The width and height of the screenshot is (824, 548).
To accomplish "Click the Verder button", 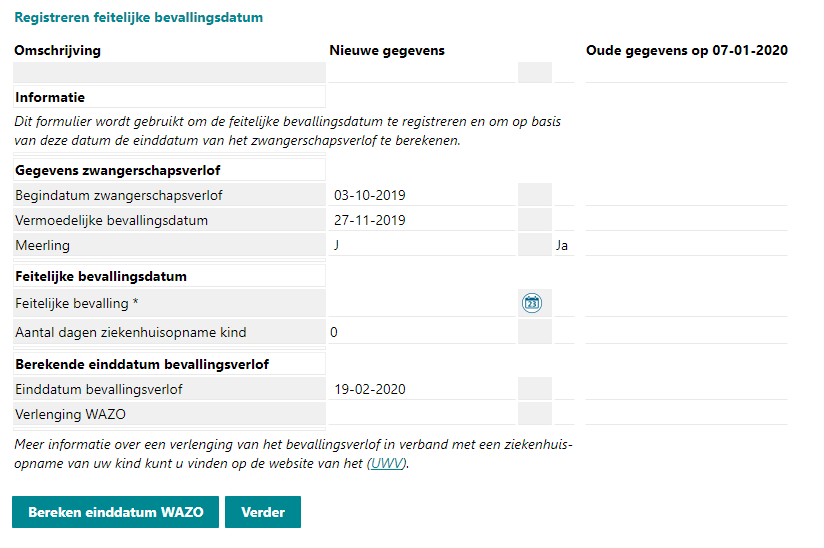I will pos(263,512).
